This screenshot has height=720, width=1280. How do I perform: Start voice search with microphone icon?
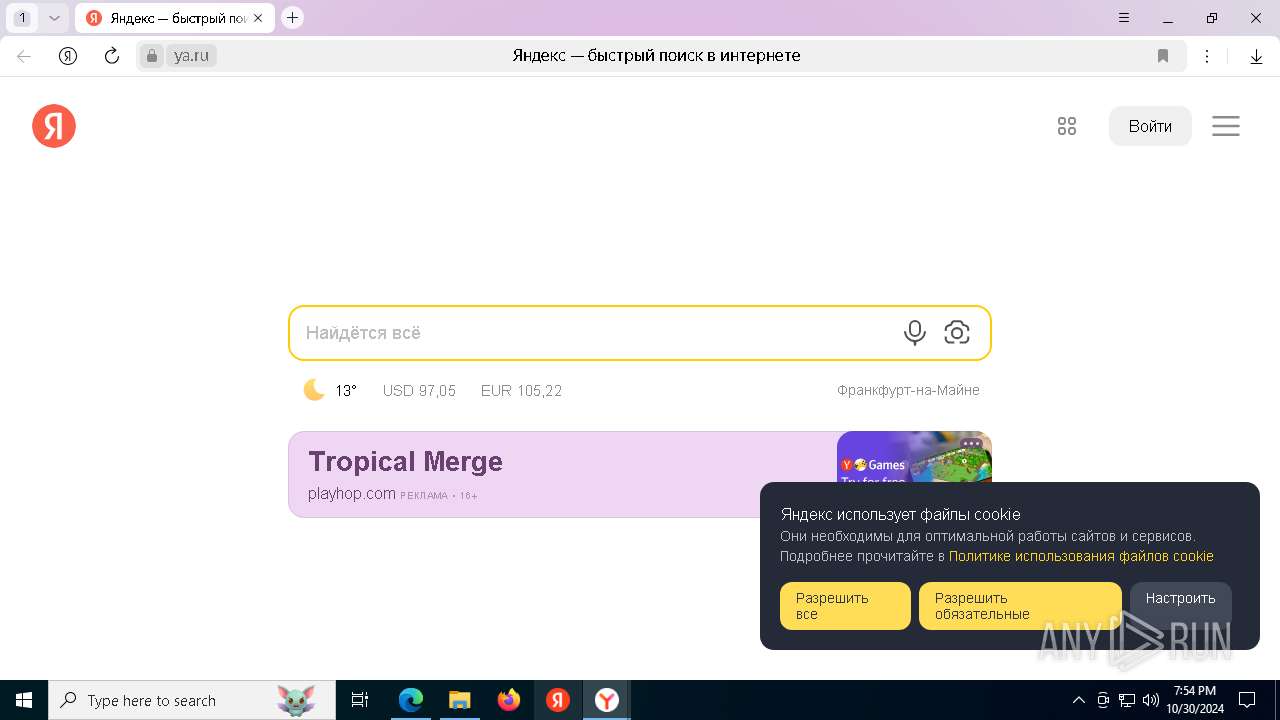pos(915,333)
